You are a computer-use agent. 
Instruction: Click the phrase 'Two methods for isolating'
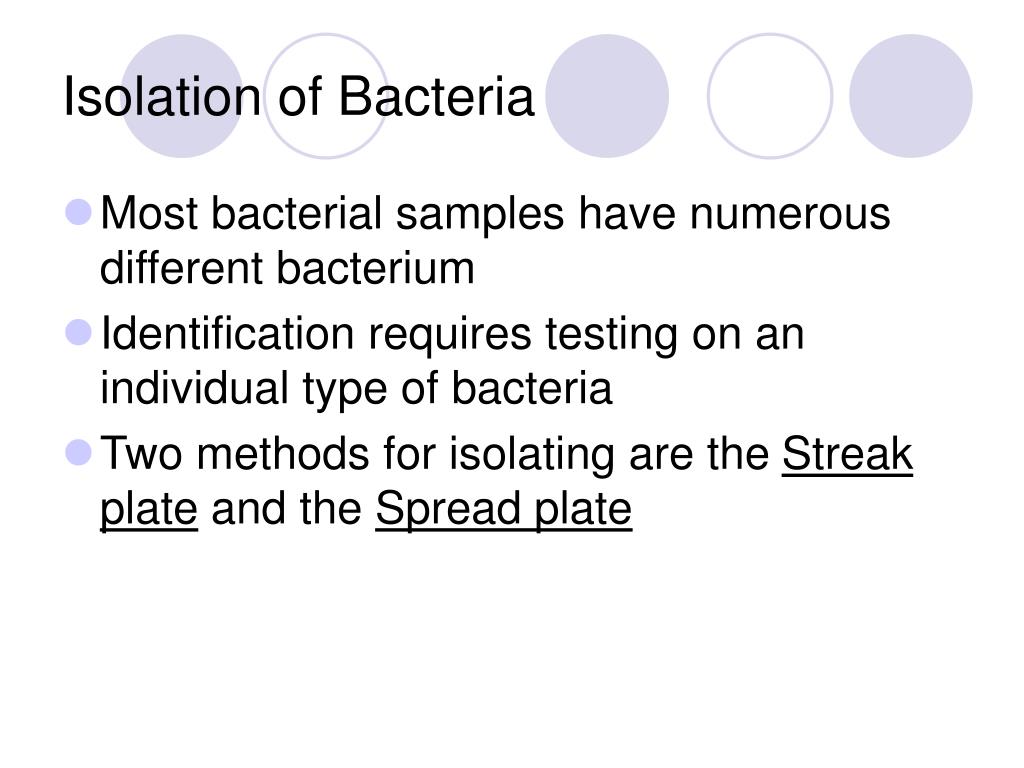(357, 455)
